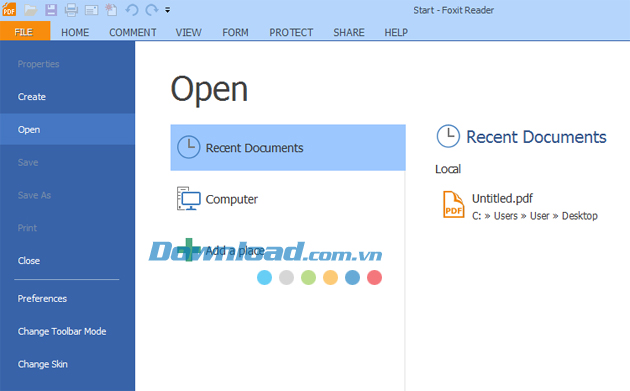Select Create in the File sidebar
The width and height of the screenshot is (630, 391).
(x=68, y=96)
